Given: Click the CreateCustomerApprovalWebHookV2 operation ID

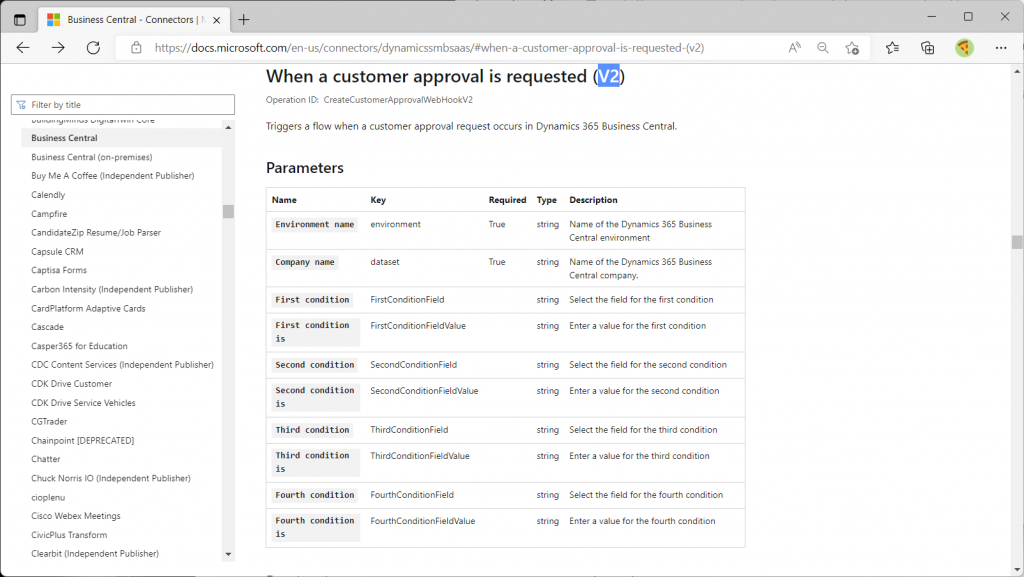Looking at the screenshot, I should click(398, 100).
